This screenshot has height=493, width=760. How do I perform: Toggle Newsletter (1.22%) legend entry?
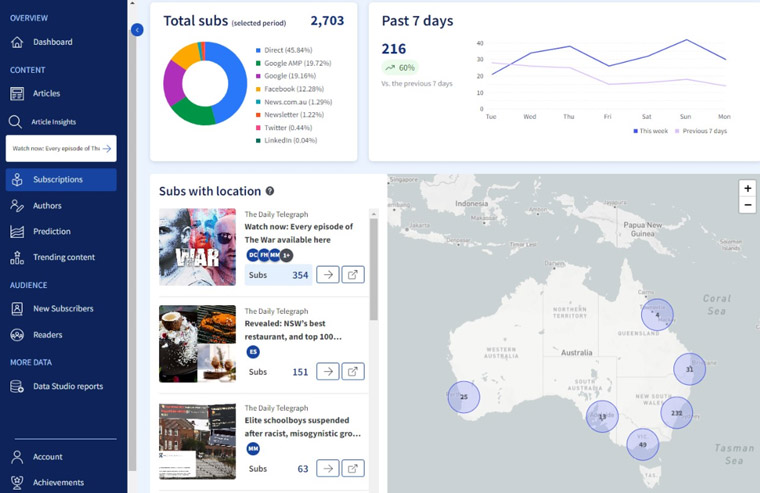click(290, 115)
